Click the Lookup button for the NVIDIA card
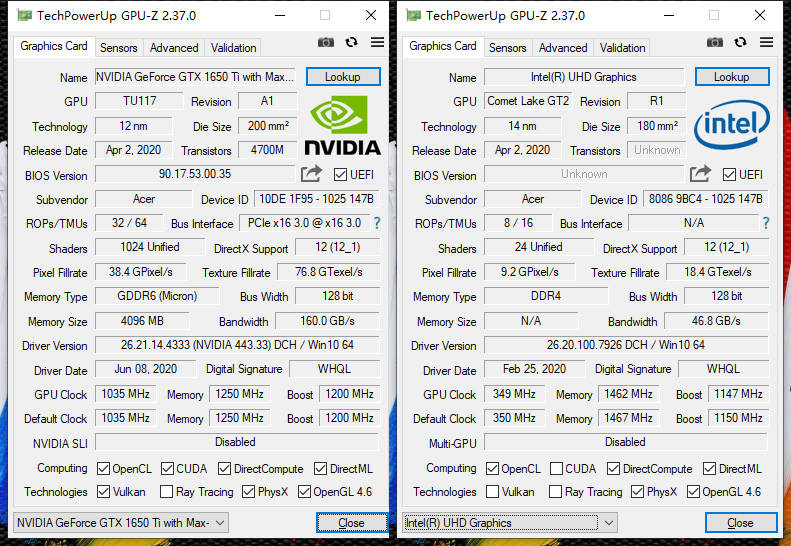 (x=343, y=77)
